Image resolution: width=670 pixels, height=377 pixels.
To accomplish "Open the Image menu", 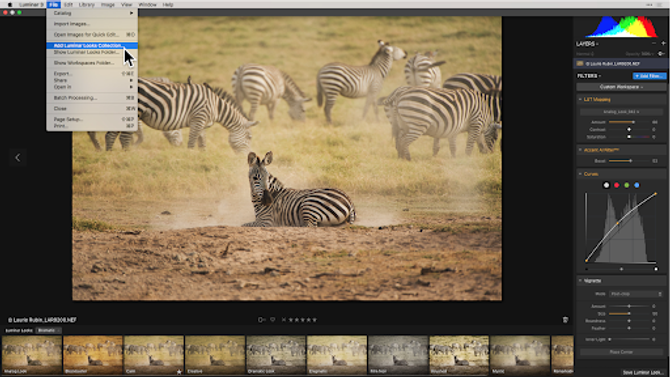I will 108,4.
